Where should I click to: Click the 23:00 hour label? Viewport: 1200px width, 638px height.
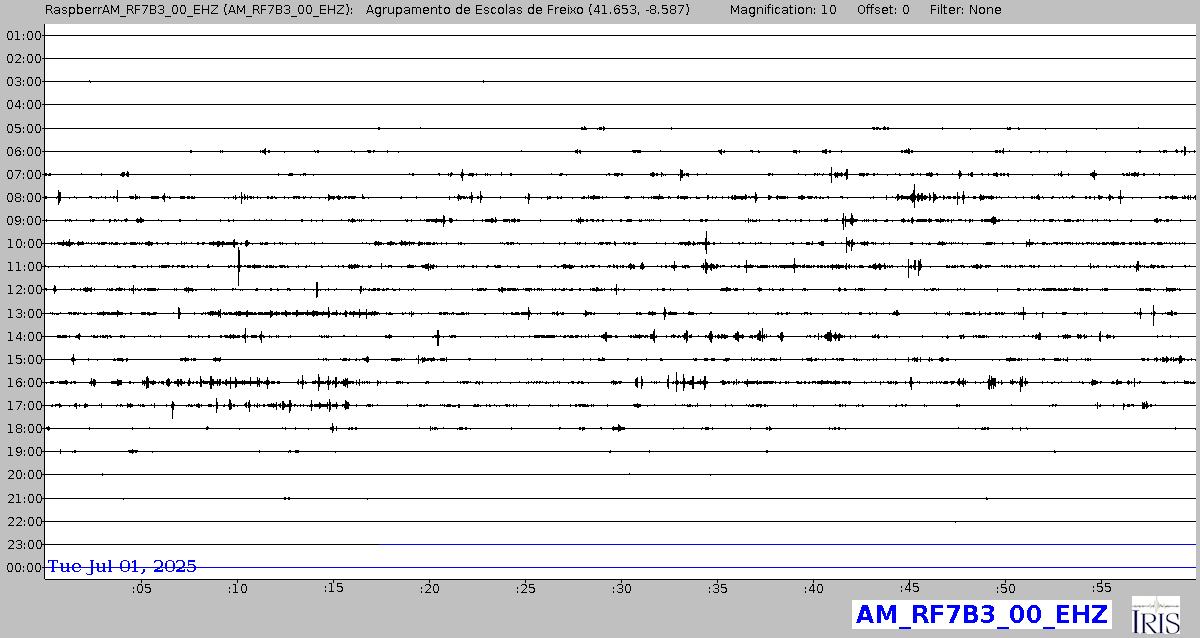click(23, 544)
